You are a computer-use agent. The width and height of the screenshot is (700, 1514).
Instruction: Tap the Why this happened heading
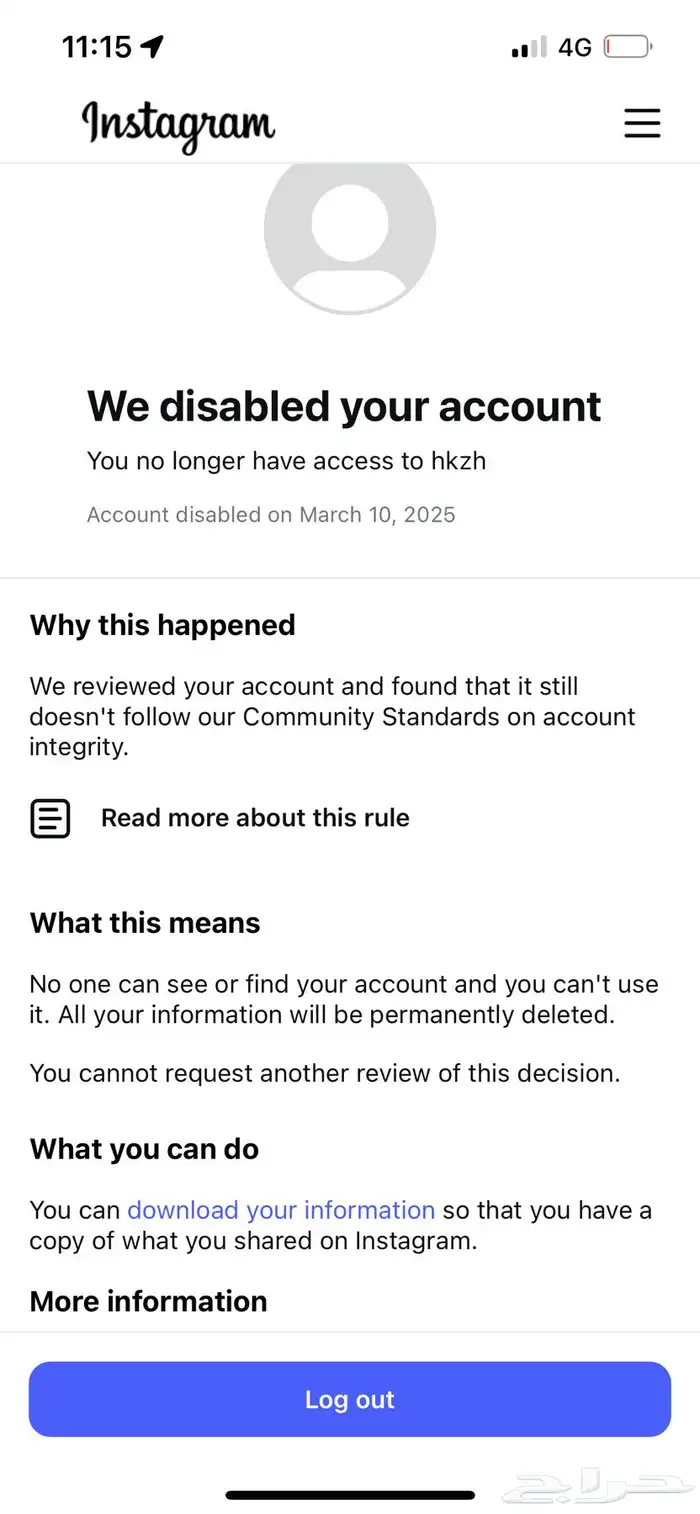163,625
